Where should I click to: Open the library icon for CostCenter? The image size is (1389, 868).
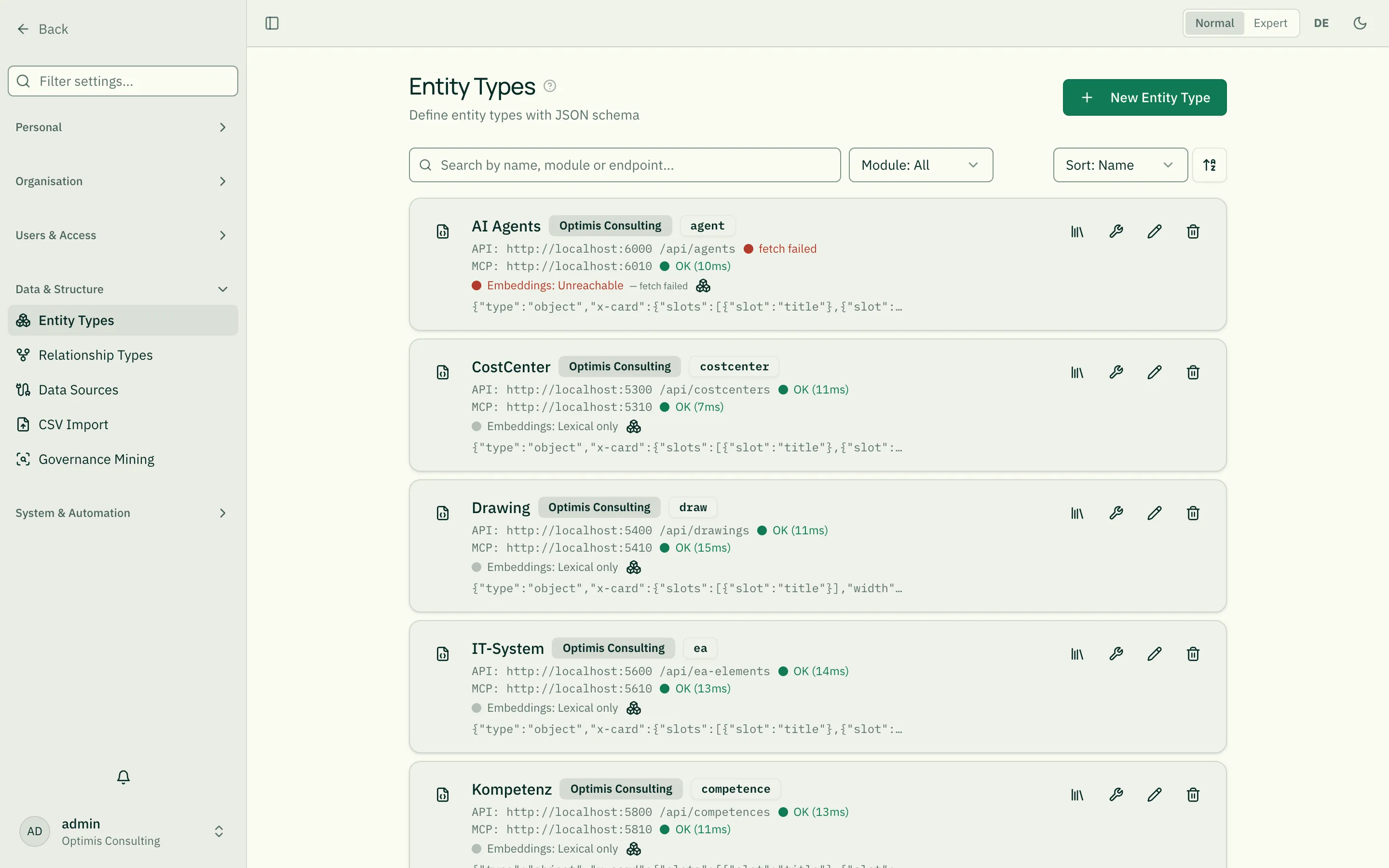click(x=1077, y=372)
